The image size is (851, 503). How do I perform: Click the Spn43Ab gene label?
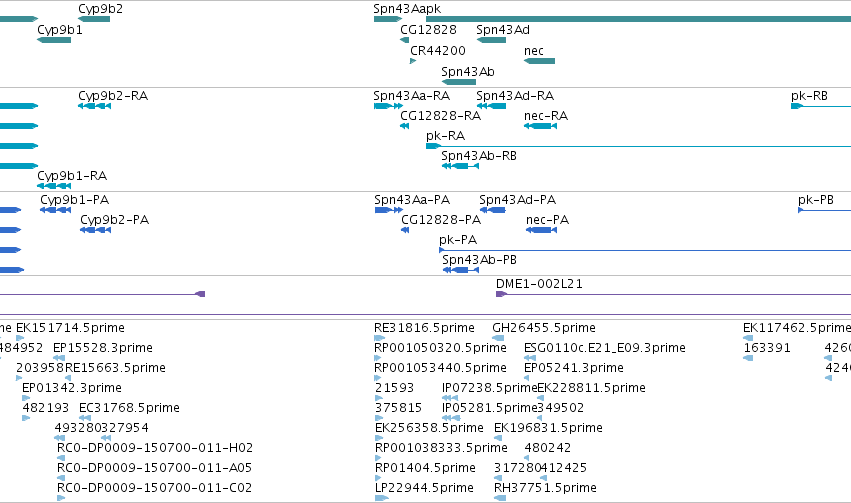468,72
